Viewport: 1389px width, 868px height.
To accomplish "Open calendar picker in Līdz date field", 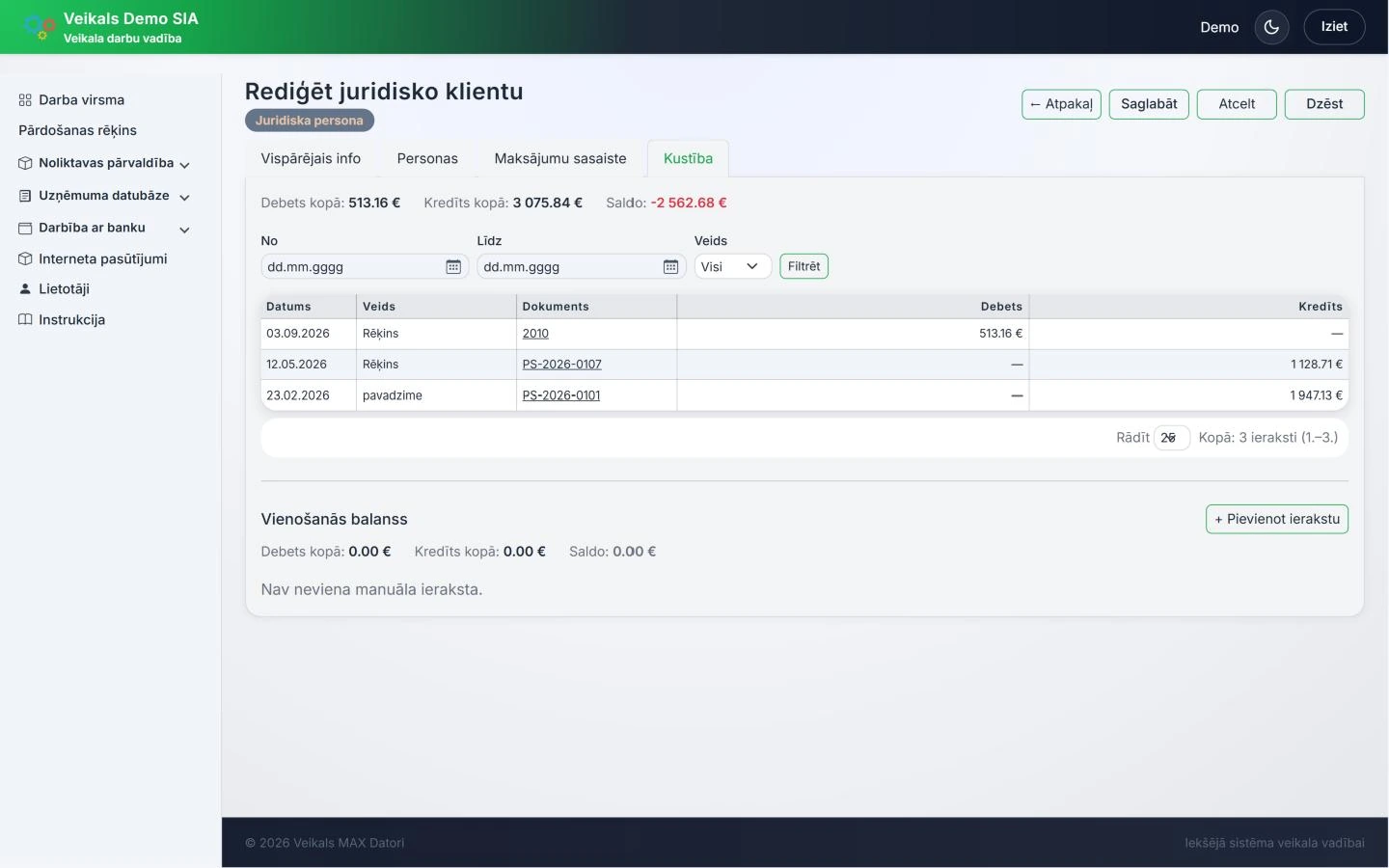I will click(x=670, y=267).
